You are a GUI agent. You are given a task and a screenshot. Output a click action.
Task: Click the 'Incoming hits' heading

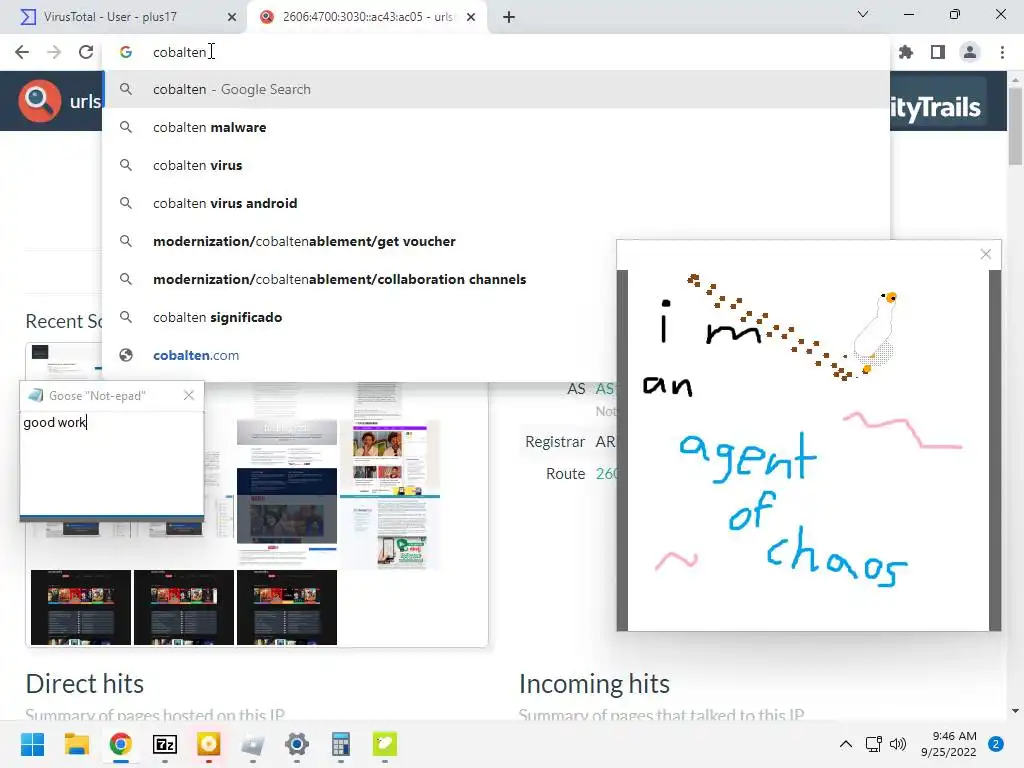click(594, 684)
